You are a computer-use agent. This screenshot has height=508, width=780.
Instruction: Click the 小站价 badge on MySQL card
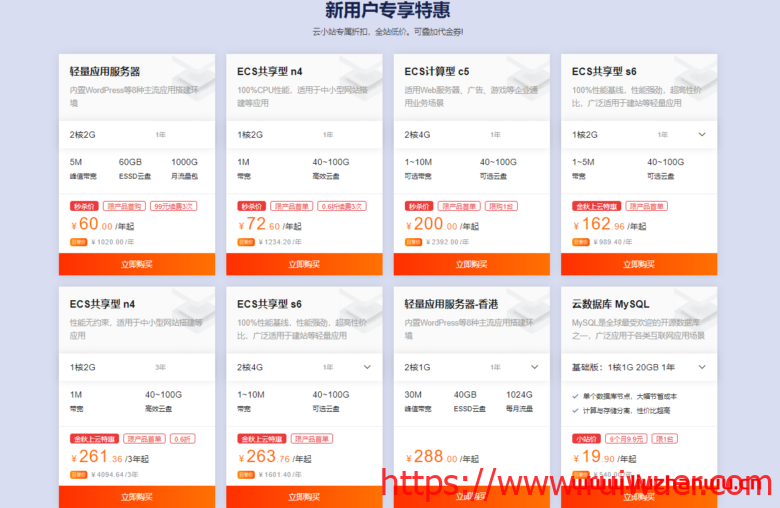586,439
